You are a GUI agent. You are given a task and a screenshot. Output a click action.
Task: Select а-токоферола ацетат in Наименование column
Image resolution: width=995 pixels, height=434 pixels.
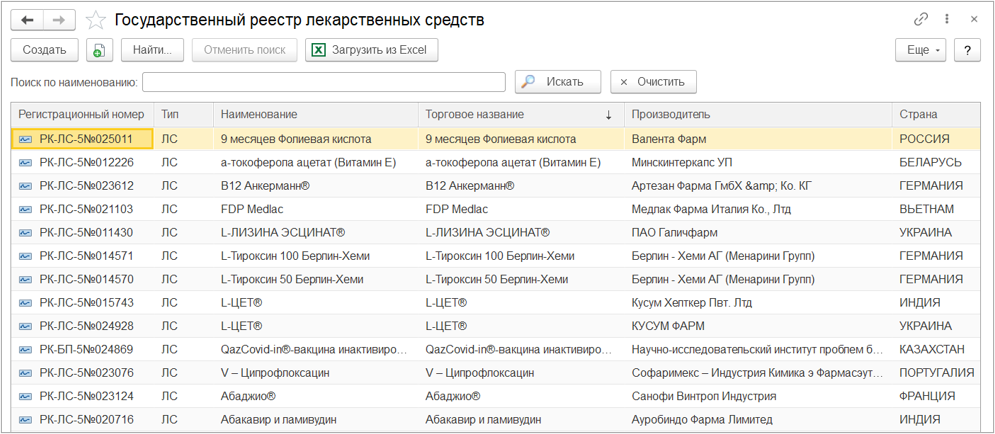pos(308,162)
